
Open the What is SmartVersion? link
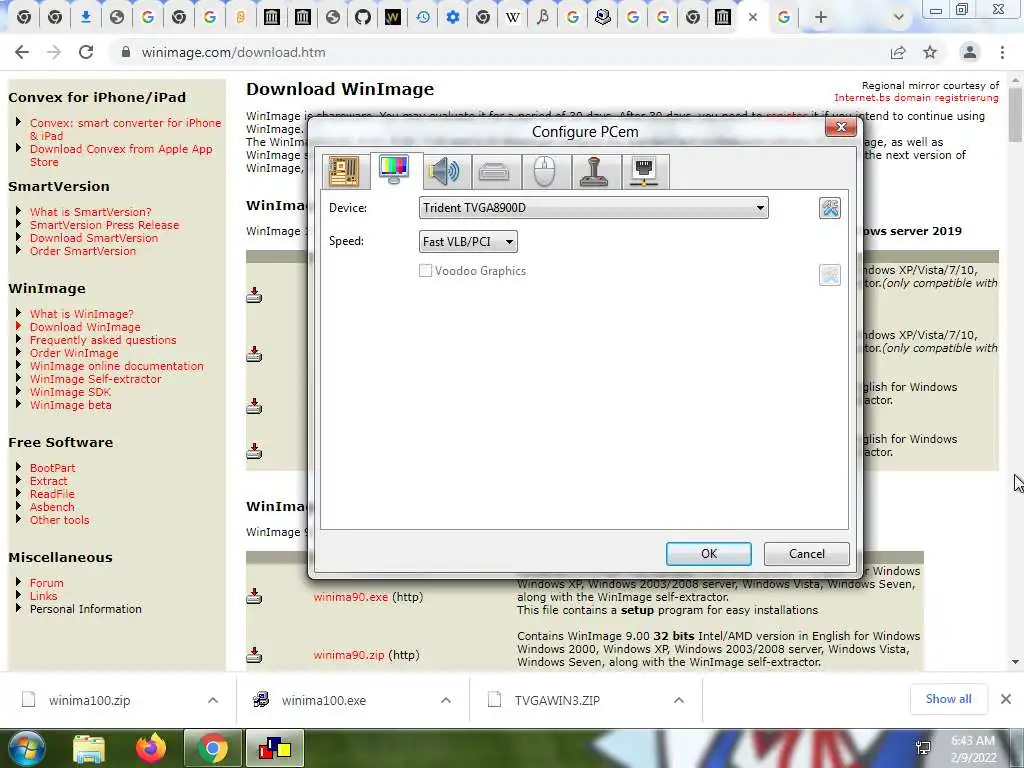[90, 212]
